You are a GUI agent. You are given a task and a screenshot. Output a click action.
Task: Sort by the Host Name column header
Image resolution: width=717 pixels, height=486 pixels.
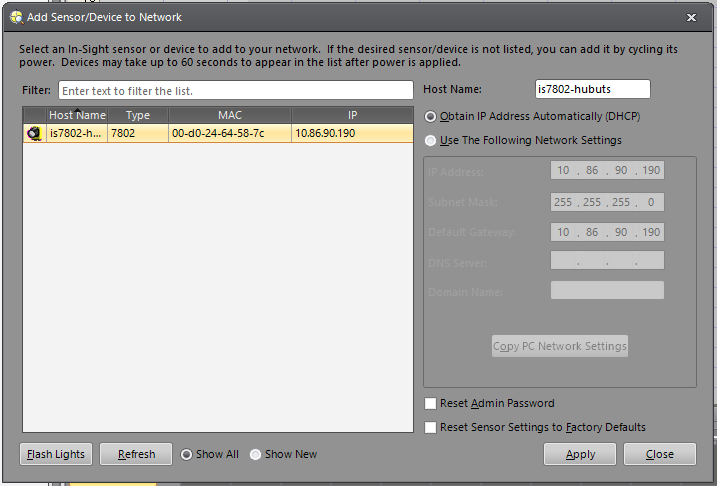click(77, 115)
